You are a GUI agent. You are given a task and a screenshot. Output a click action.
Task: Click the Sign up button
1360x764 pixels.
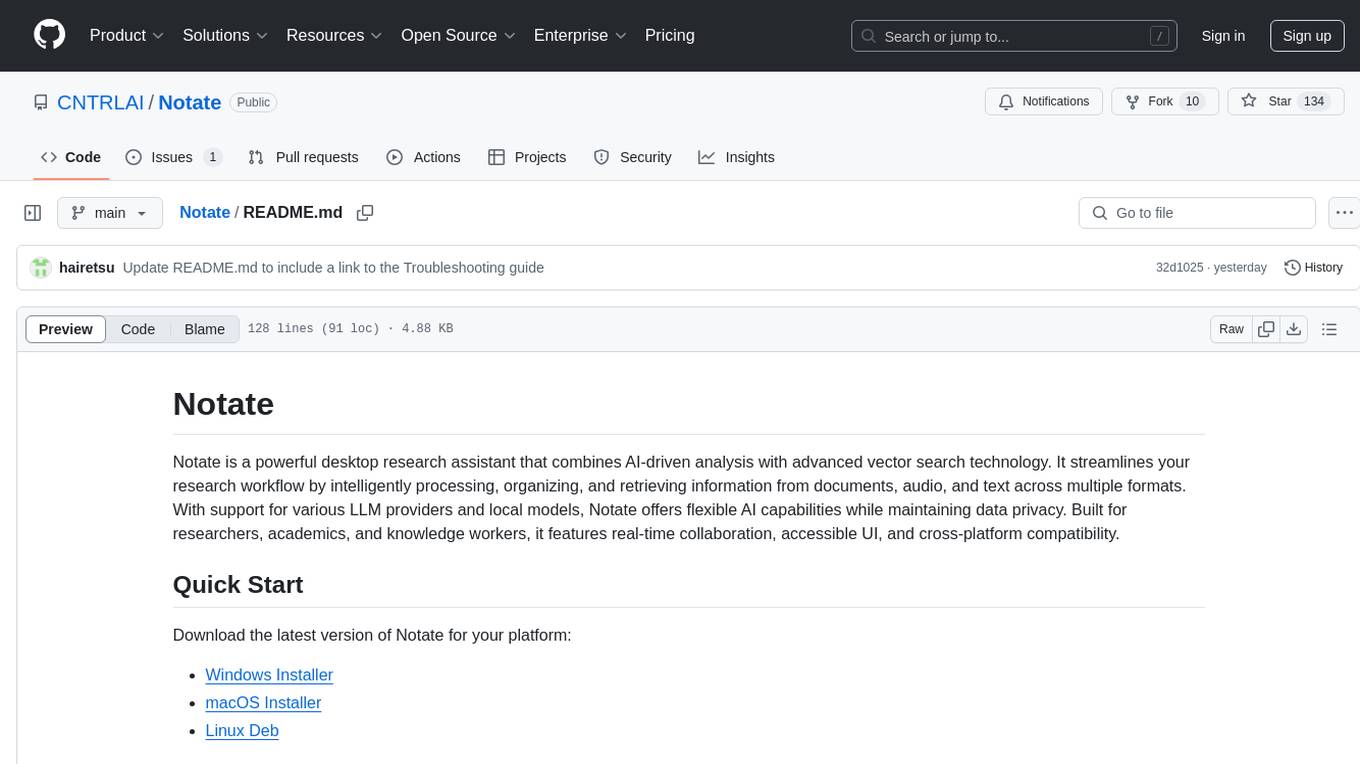(1307, 36)
